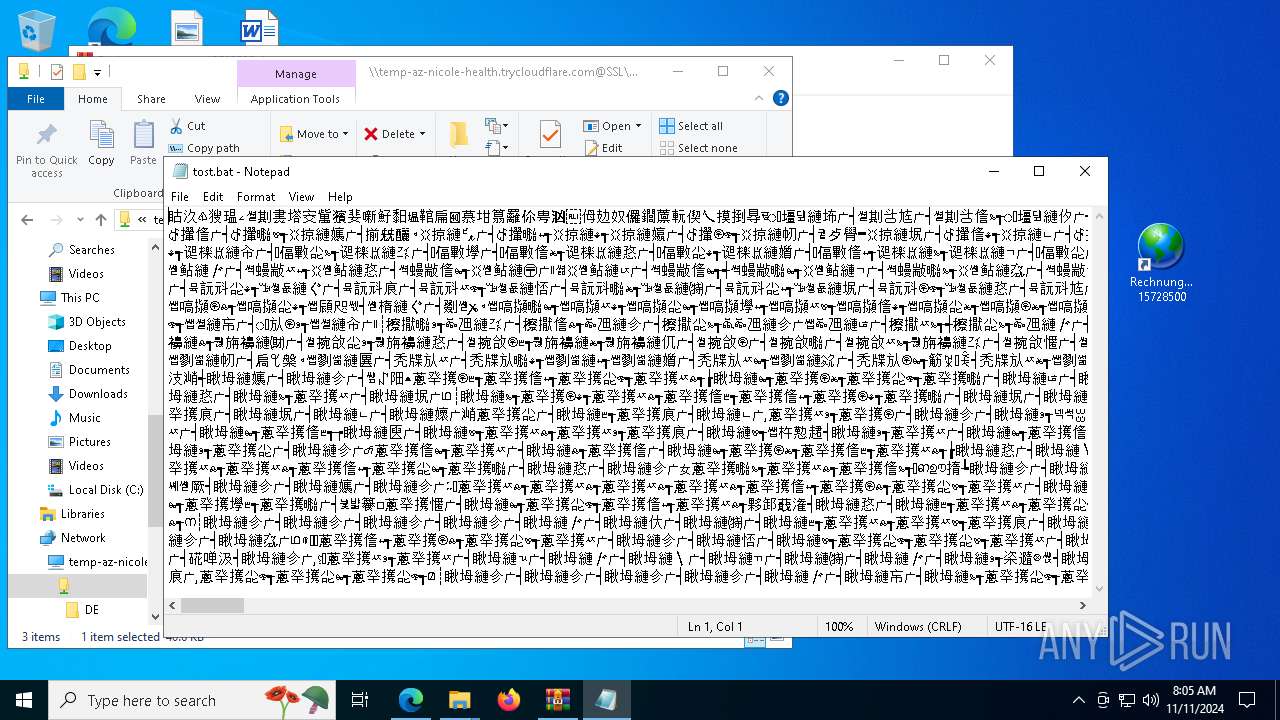Image resolution: width=1280 pixels, height=720 pixels.
Task: Click Select none in the ribbon
Action: point(698,148)
